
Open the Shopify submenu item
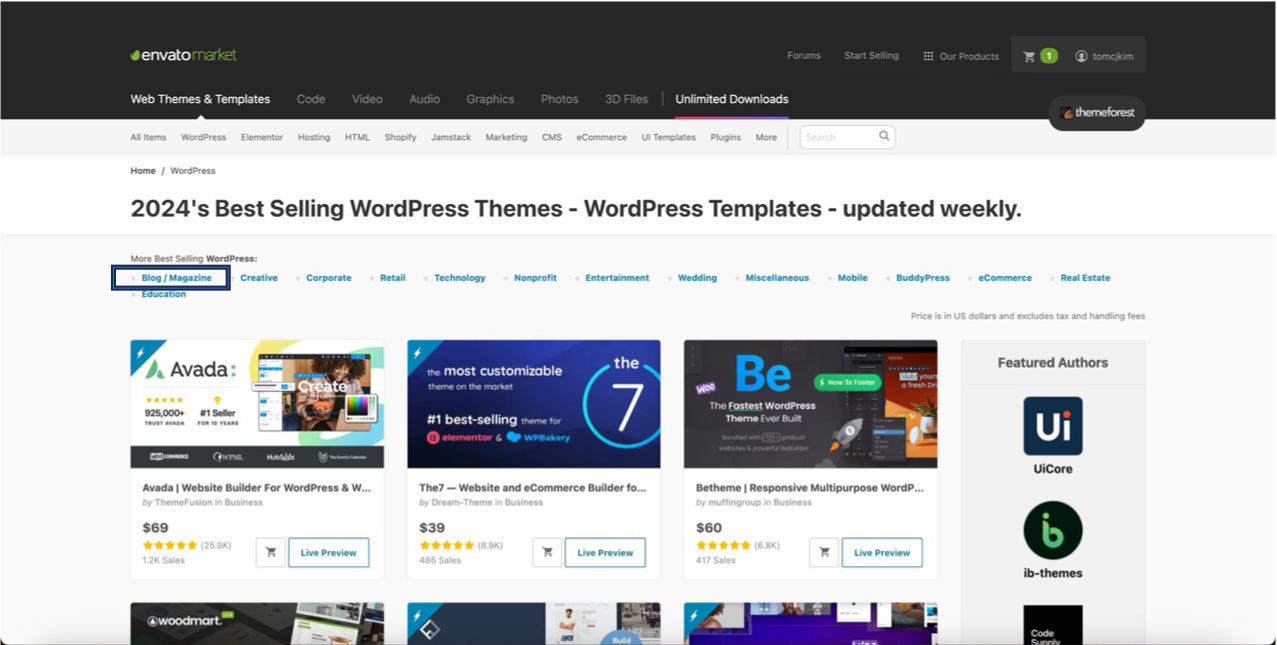[x=400, y=137]
